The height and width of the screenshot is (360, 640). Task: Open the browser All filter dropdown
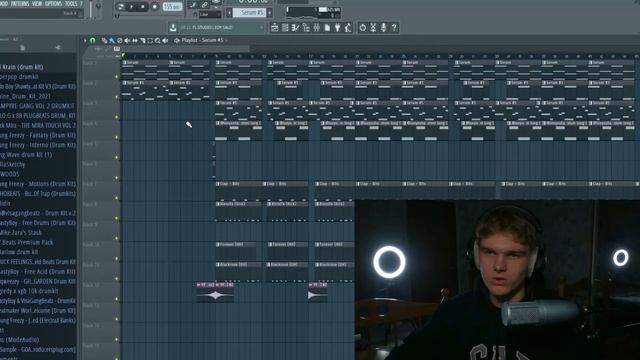click(x=16, y=39)
